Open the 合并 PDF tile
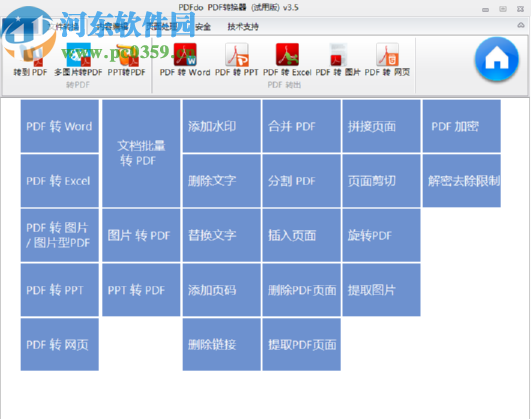Screen dimensions: 531x419 click(301, 126)
